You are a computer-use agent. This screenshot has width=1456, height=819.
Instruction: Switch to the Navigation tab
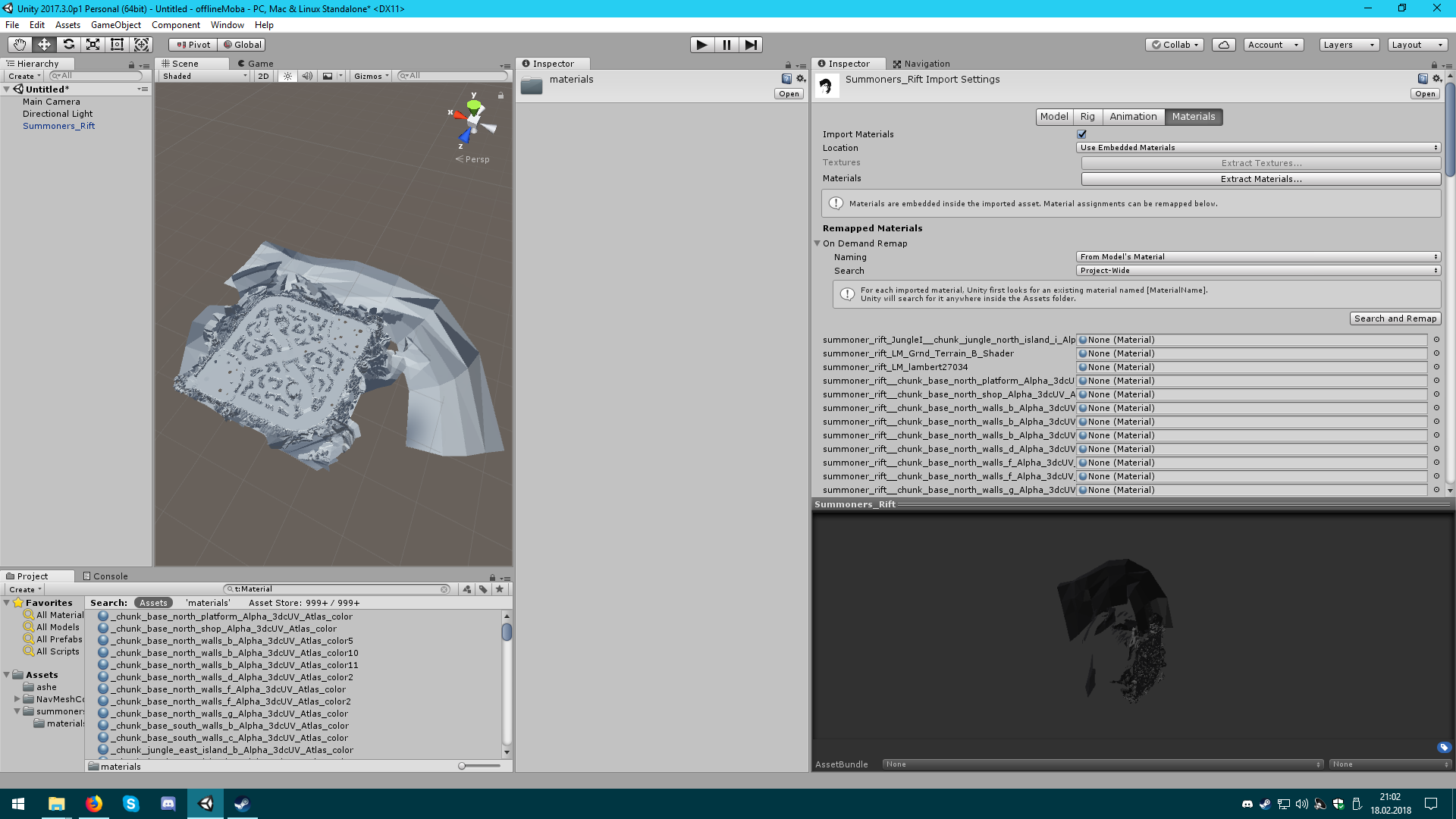point(921,64)
